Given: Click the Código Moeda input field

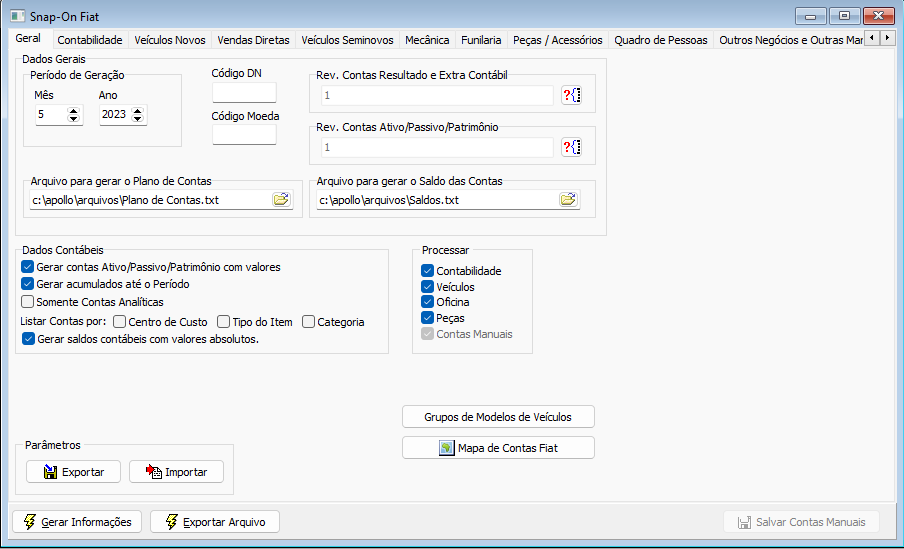Looking at the screenshot, I should 244,135.
